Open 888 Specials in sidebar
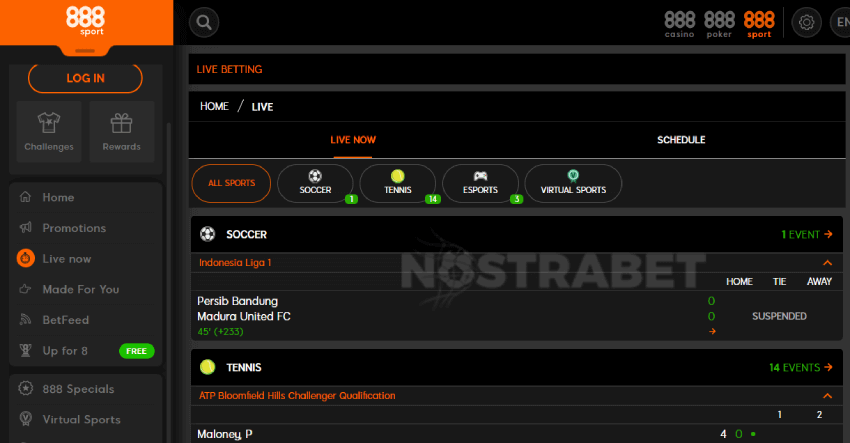 coord(86,389)
